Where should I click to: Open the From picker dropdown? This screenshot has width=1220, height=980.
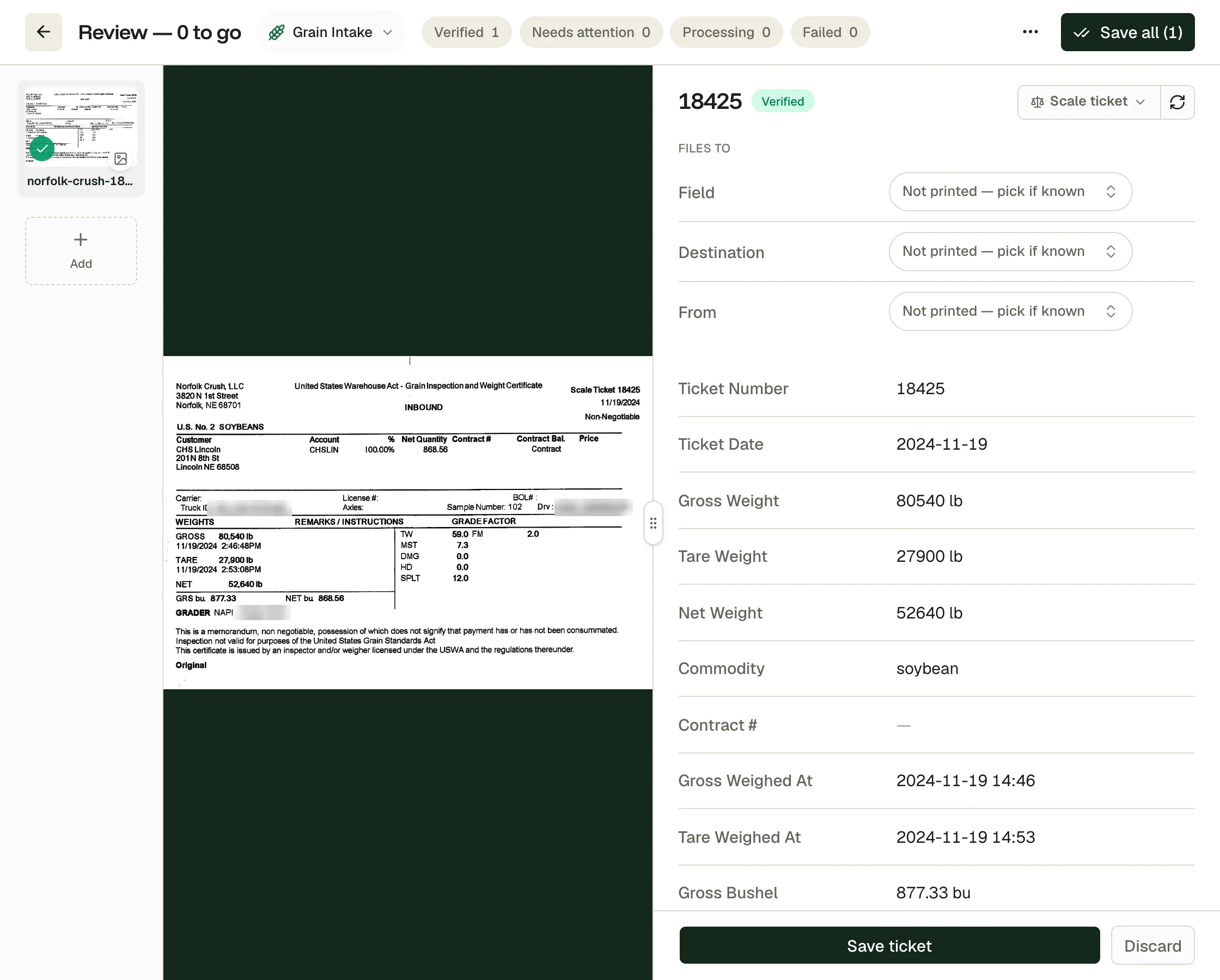pos(1010,312)
